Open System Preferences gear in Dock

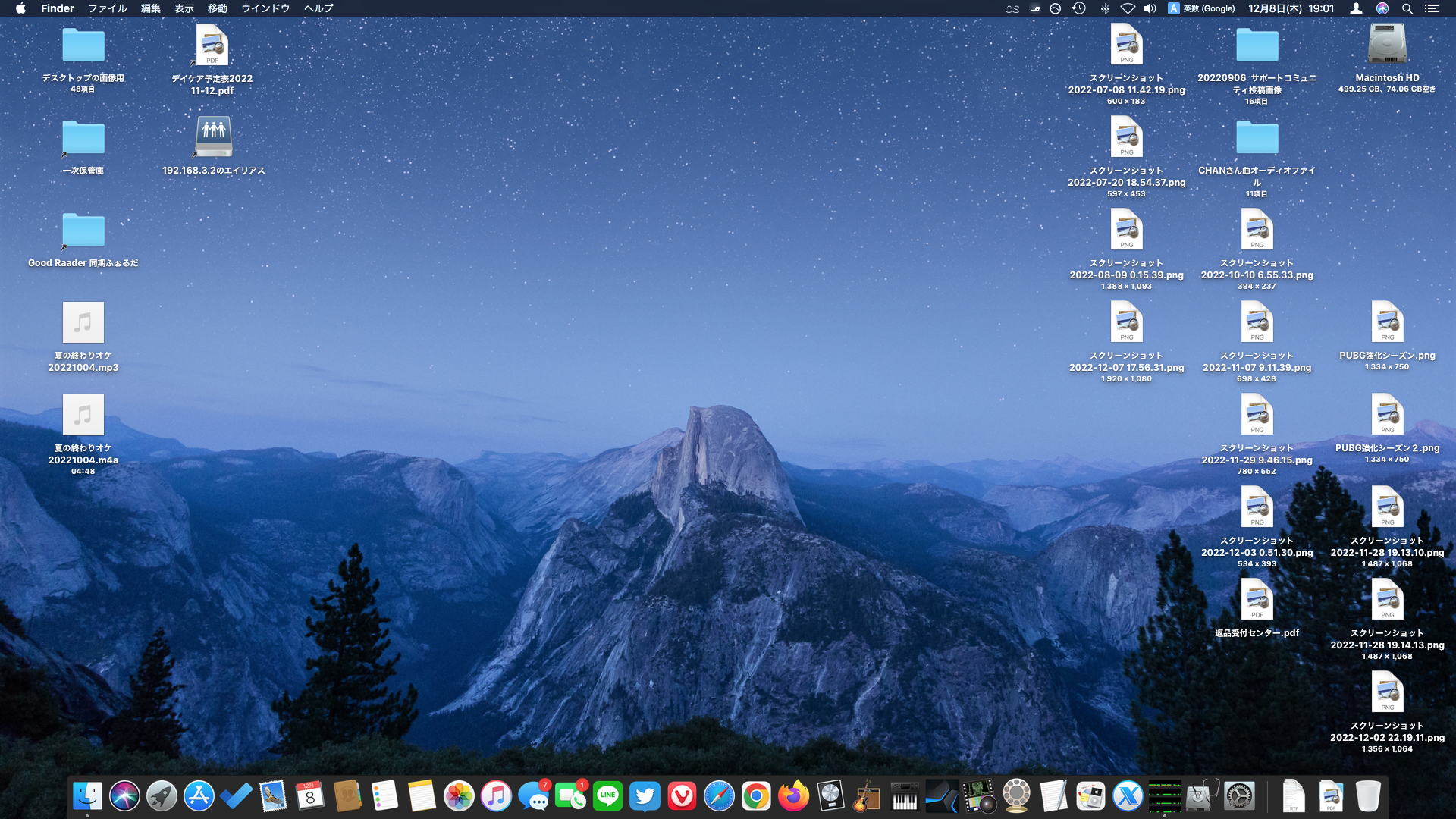point(1240,796)
